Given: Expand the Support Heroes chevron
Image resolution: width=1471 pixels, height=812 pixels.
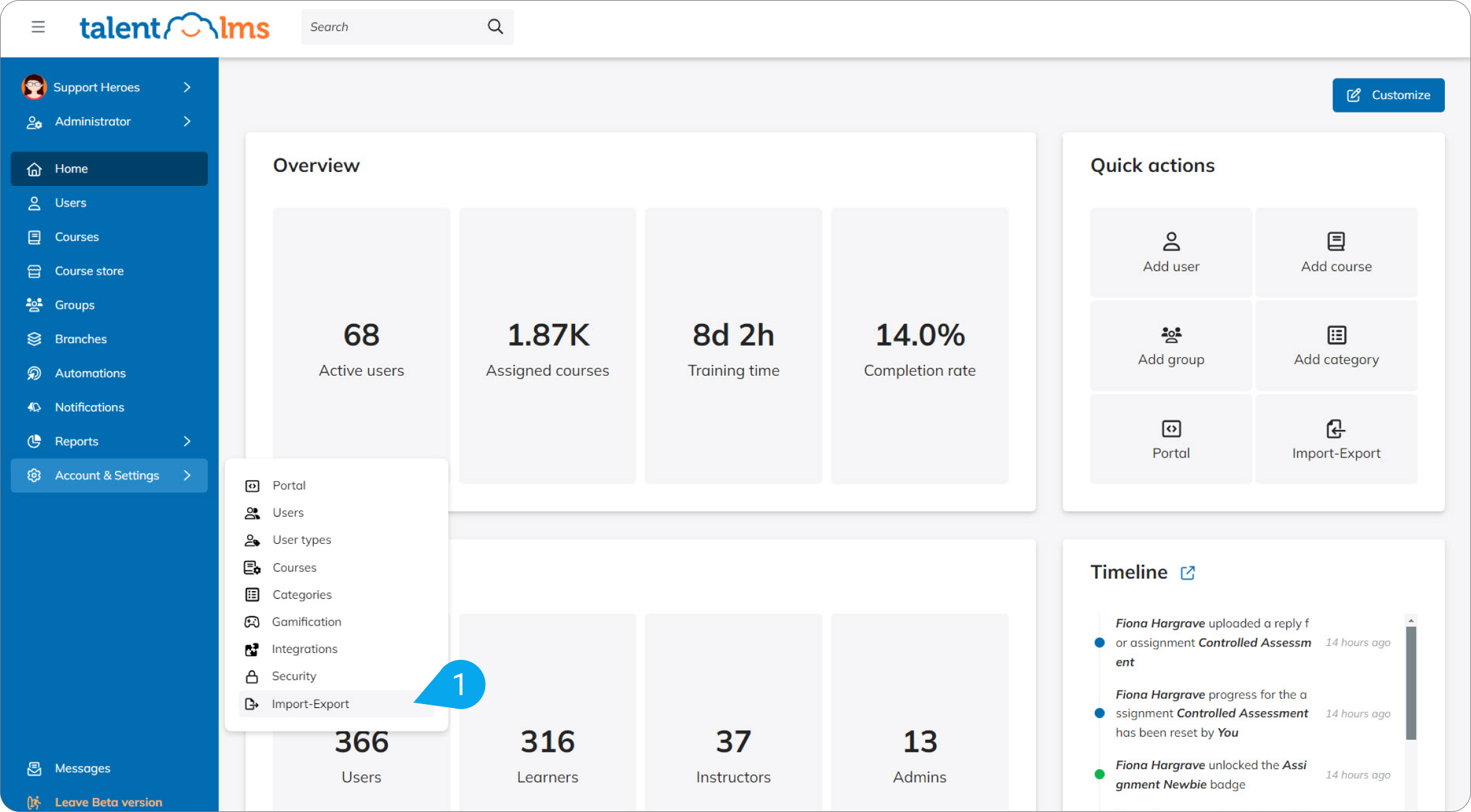Looking at the screenshot, I should (x=187, y=87).
